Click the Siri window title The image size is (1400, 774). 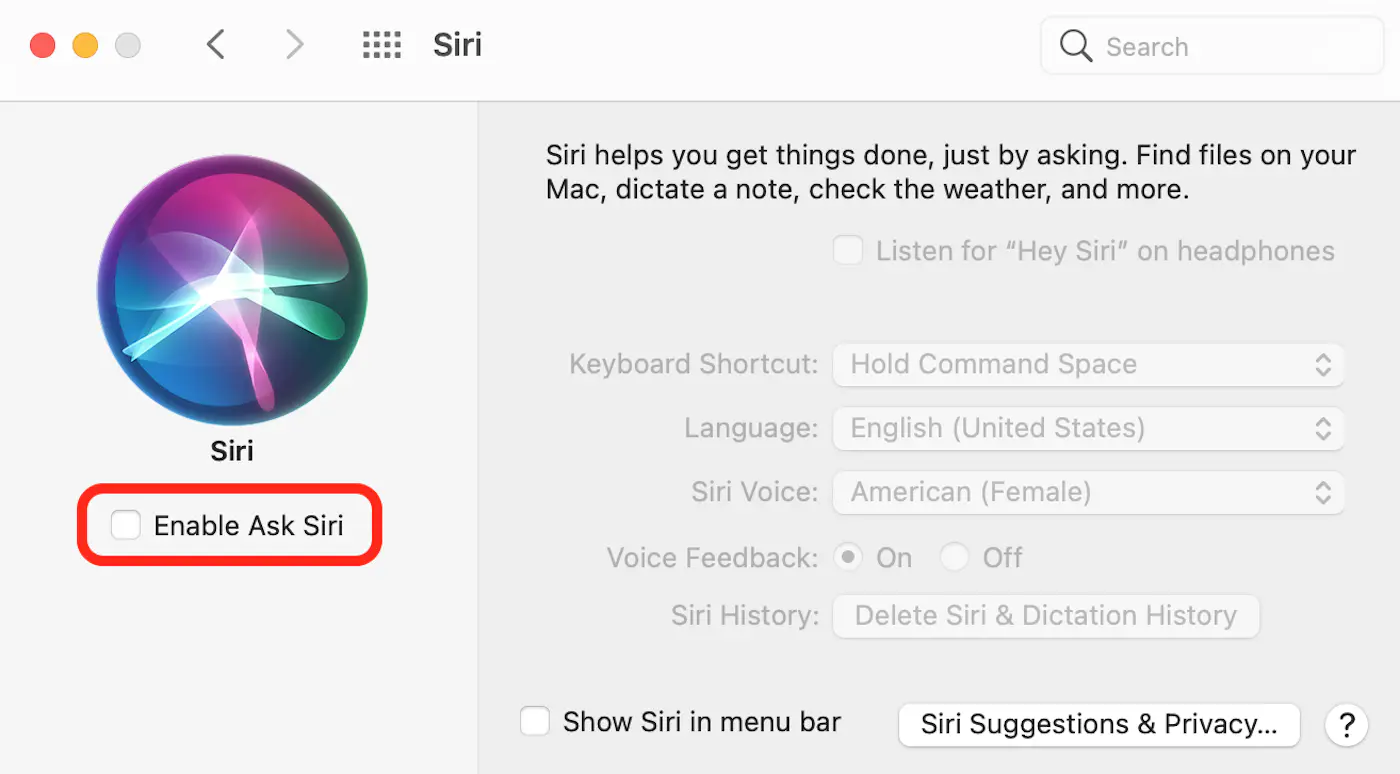[x=457, y=44]
